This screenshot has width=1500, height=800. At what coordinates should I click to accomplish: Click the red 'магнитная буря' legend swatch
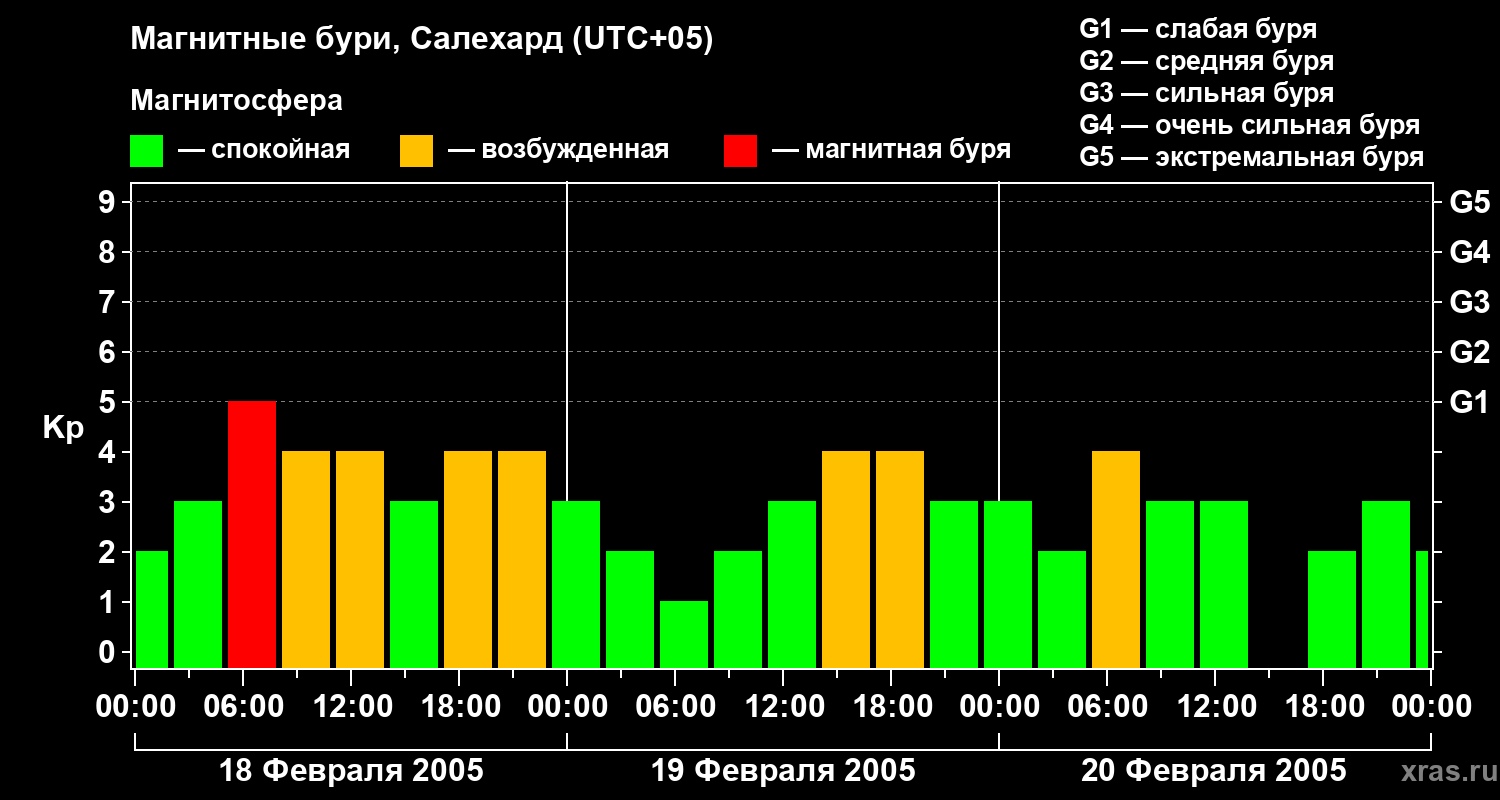[740, 151]
